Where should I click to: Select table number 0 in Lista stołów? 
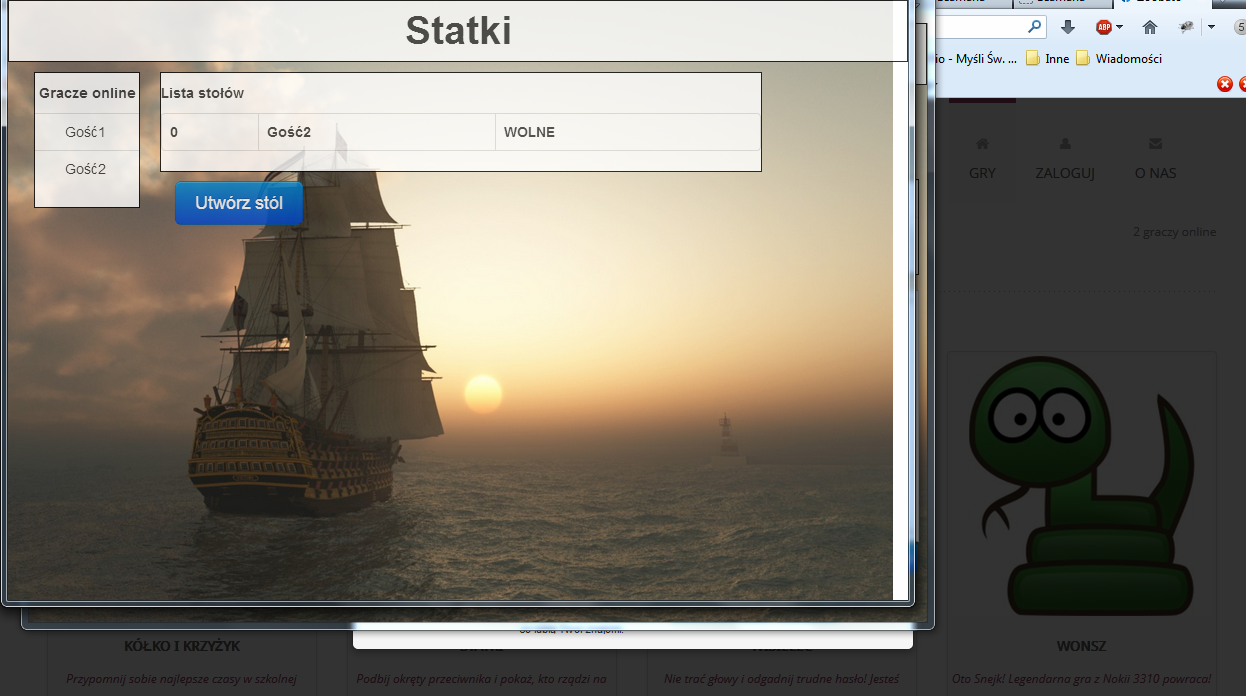[174, 132]
